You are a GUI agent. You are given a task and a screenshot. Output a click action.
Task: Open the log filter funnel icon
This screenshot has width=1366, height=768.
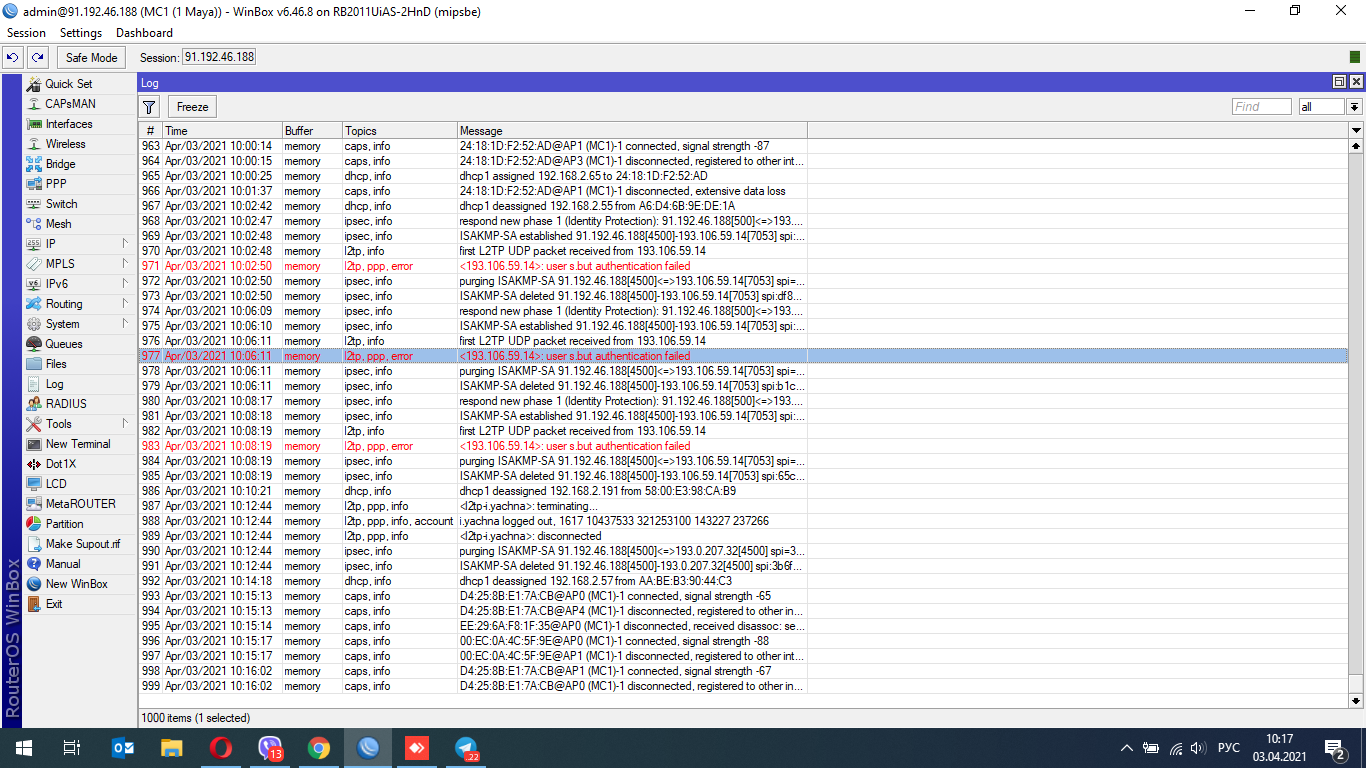[x=149, y=107]
